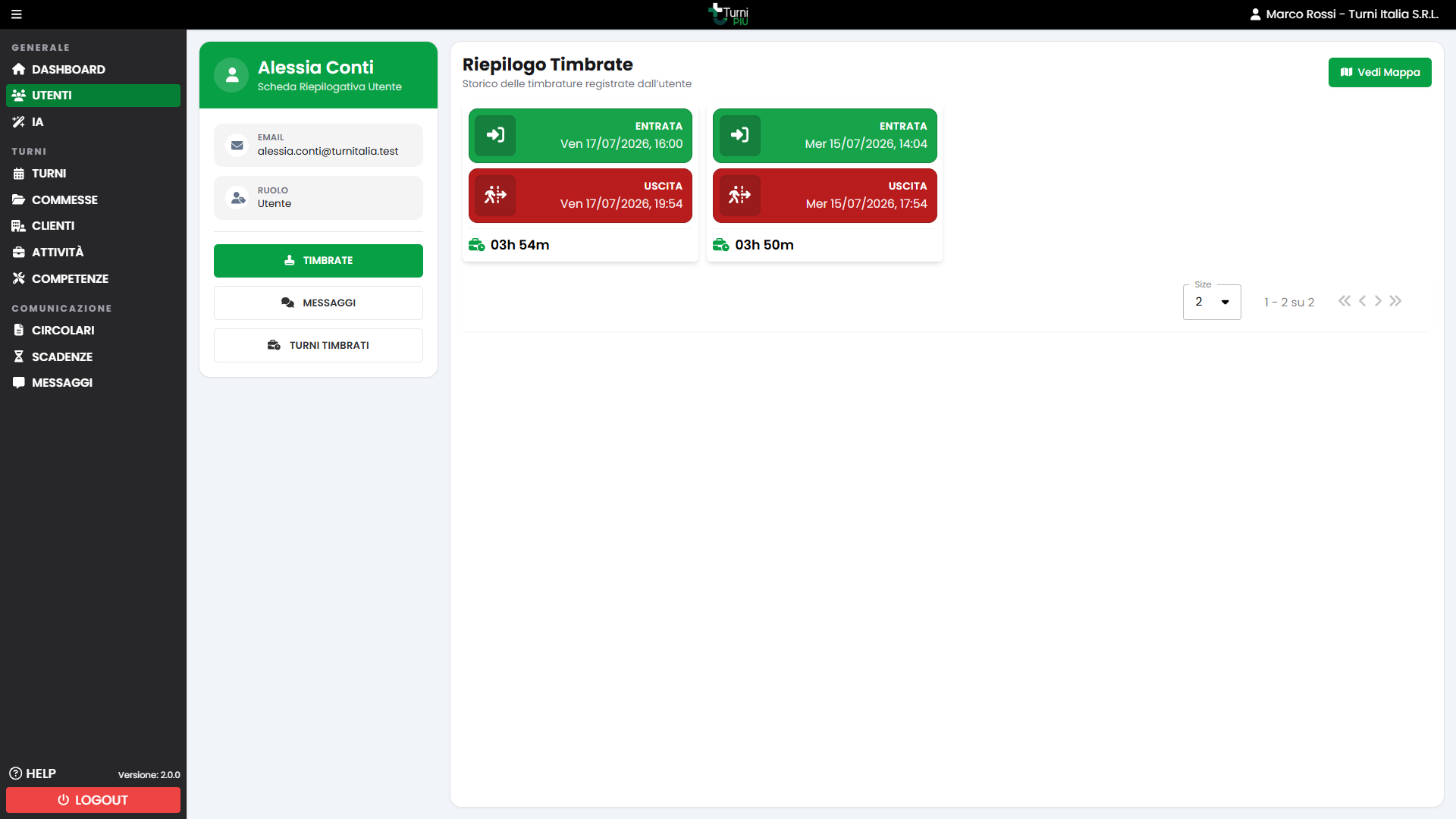Click the Scadenze hourglass icon

coord(19,356)
